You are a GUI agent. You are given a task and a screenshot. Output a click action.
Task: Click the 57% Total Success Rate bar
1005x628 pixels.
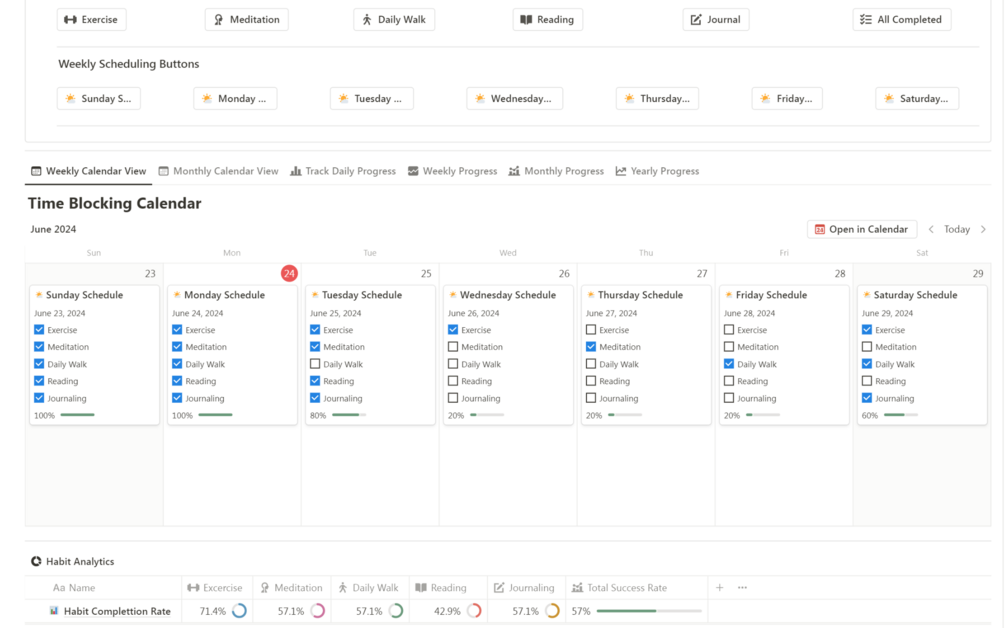tap(649, 611)
